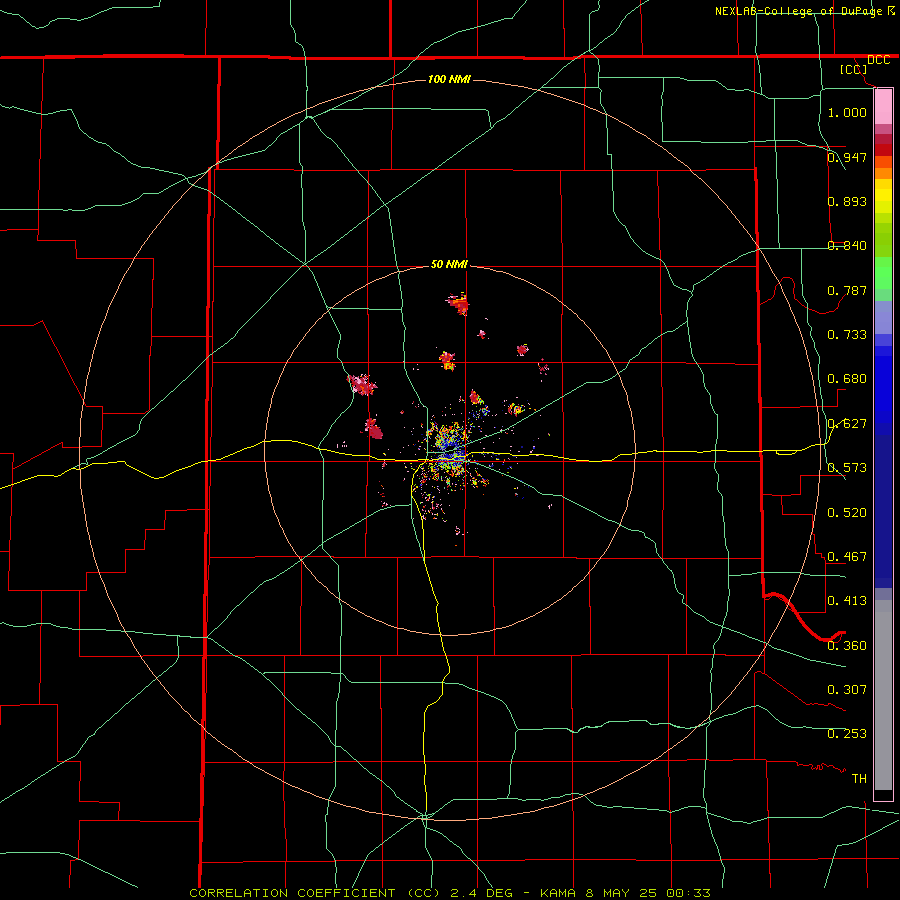Click the 0.253 legend value

pos(847,734)
